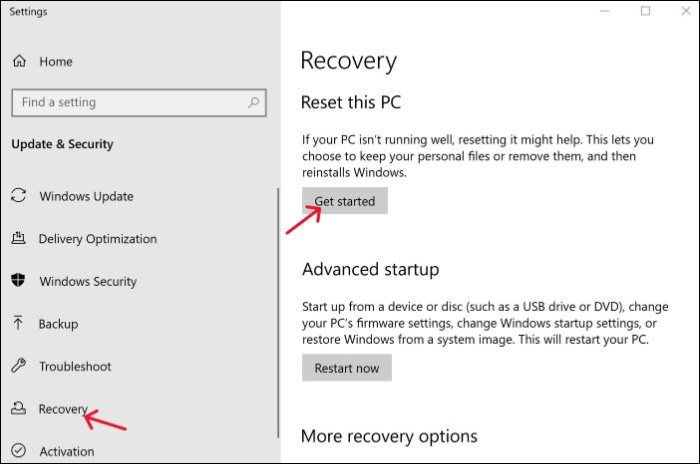Click the Backup upload arrow icon
This screenshot has width=700, height=464.
[19, 324]
